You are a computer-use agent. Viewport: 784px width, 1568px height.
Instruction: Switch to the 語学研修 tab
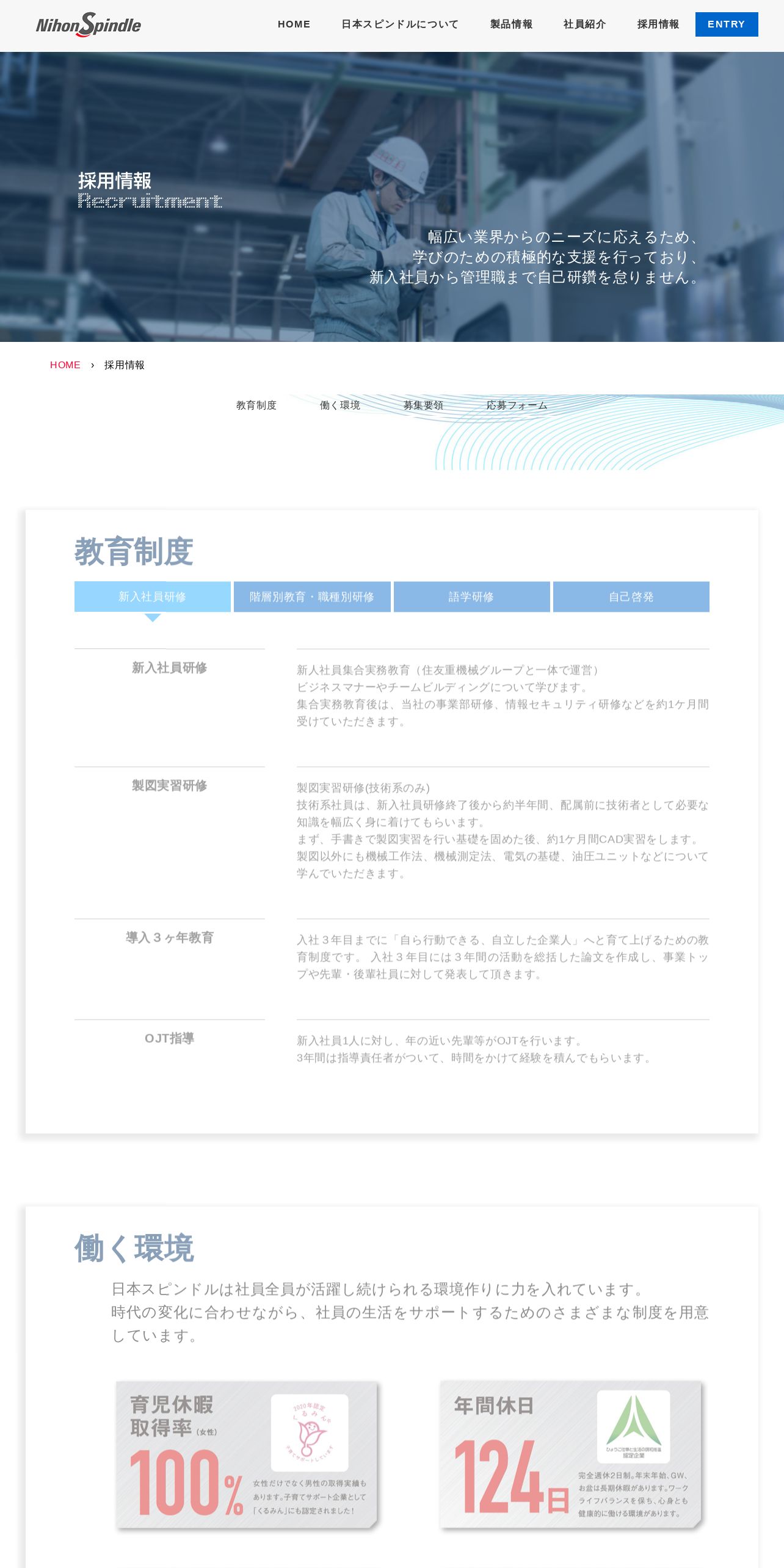click(x=472, y=597)
